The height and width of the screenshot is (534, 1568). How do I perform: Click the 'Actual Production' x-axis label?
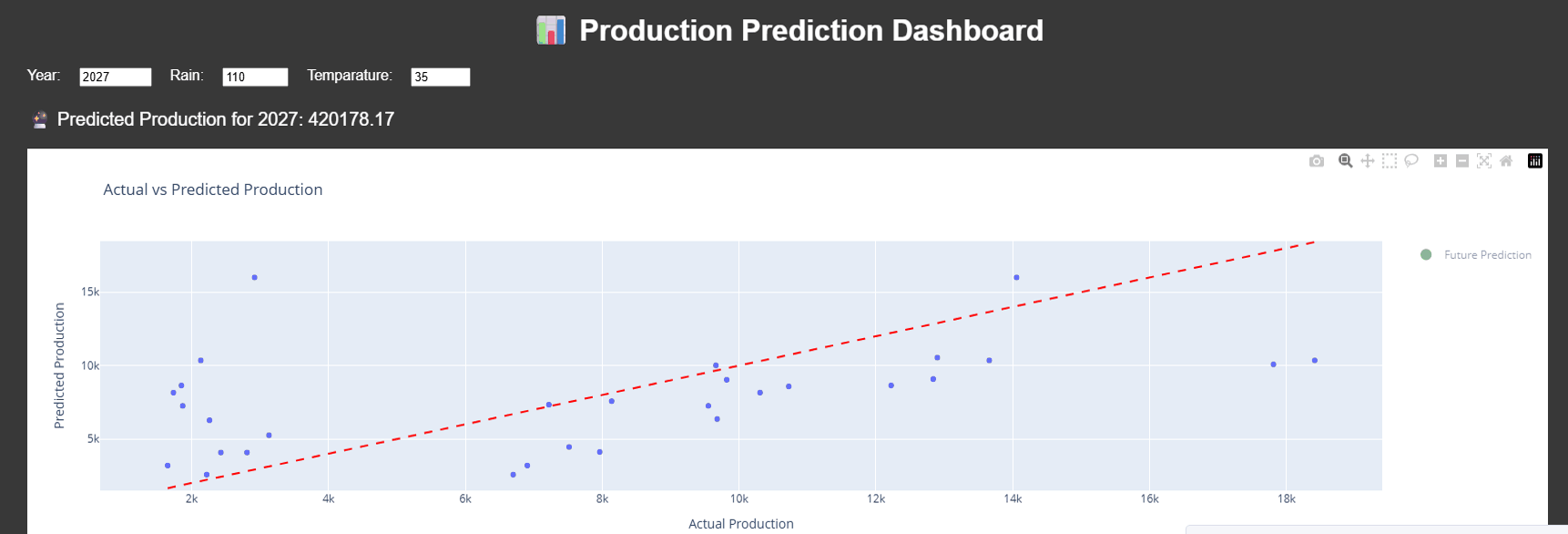click(740, 524)
